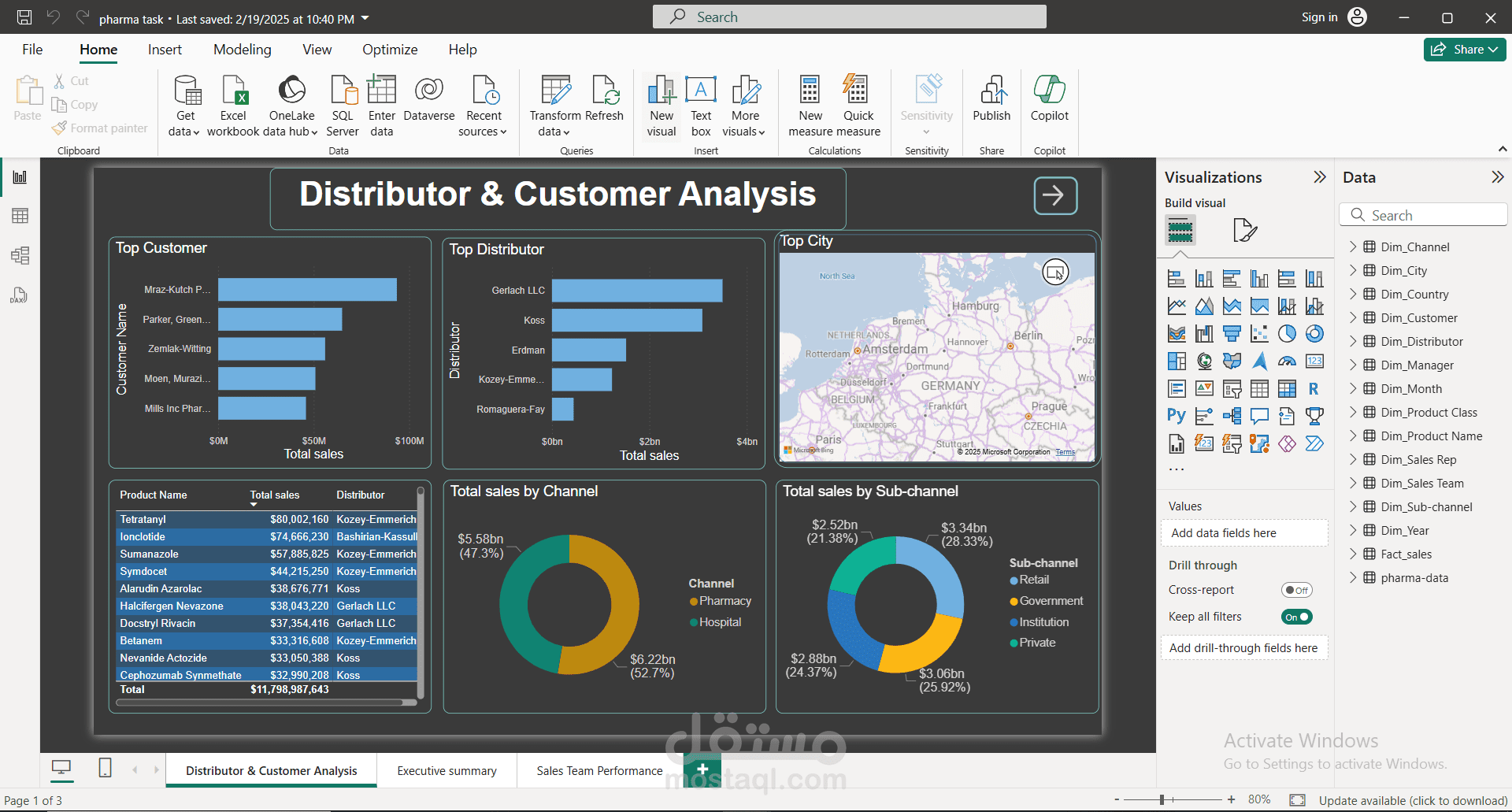Image resolution: width=1512 pixels, height=812 pixels.
Task: Open map Terms link
Action: click(1065, 452)
